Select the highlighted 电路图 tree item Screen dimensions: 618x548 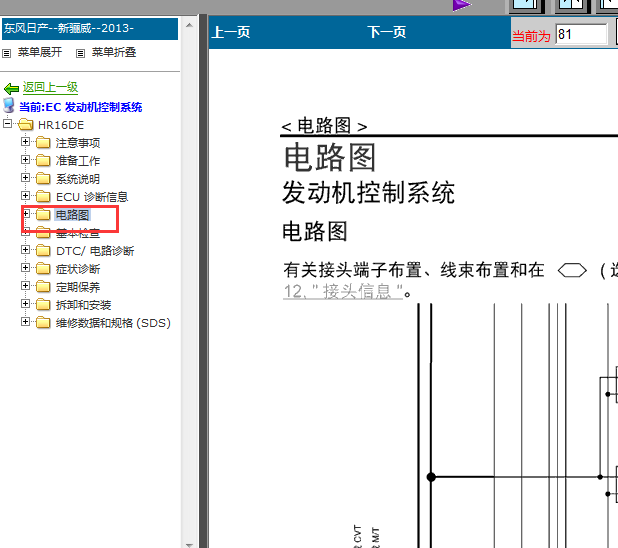pyautogui.click(x=72, y=215)
